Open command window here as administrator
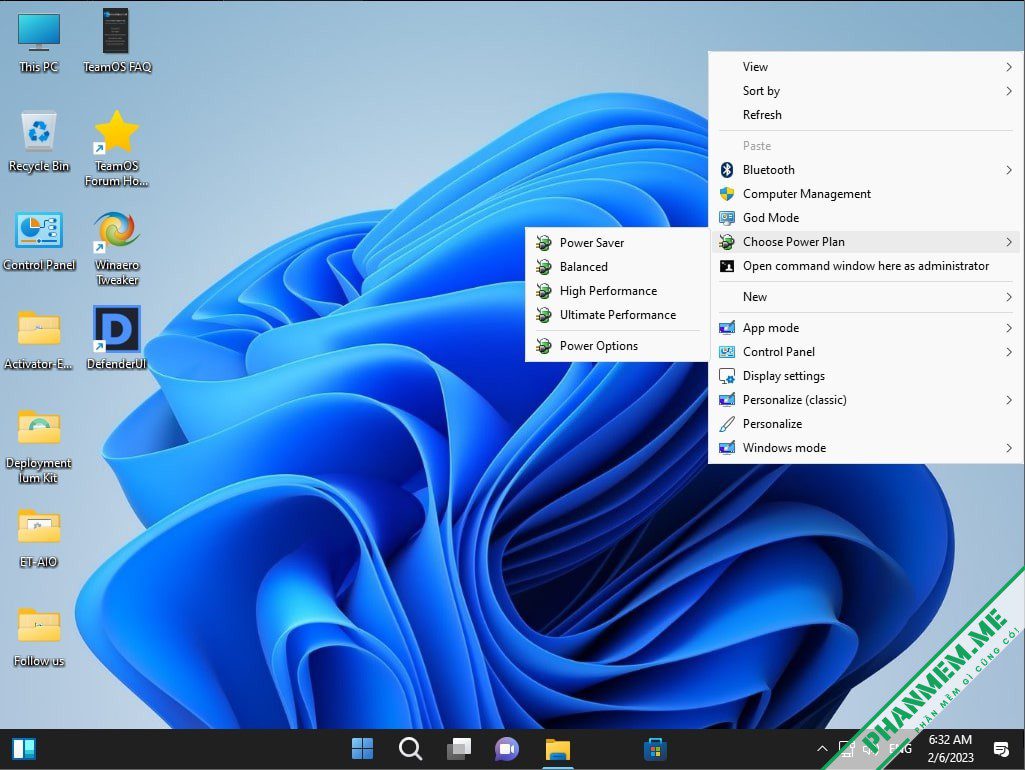Viewport: 1025px width, 770px height. (x=865, y=266)
